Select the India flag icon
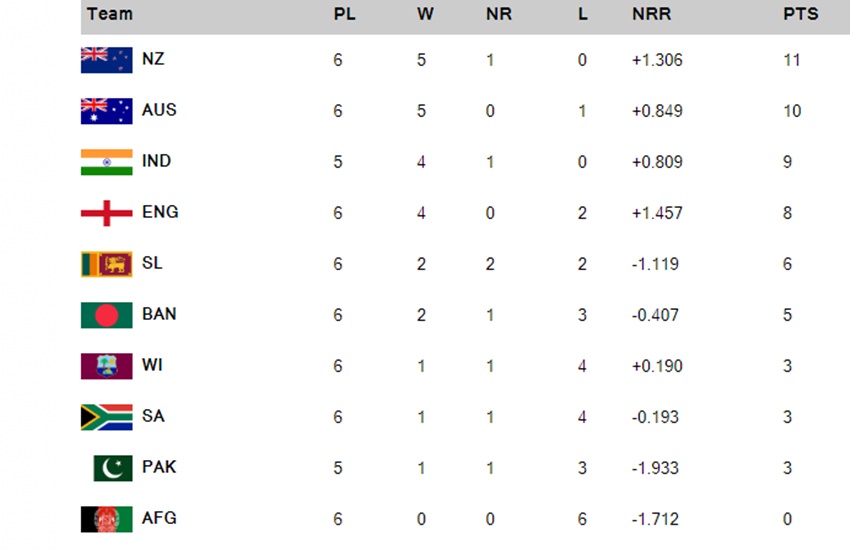Image resolution: width=850 pixels, height=550 pixels. pyautogui.click(x=106, y=162)
